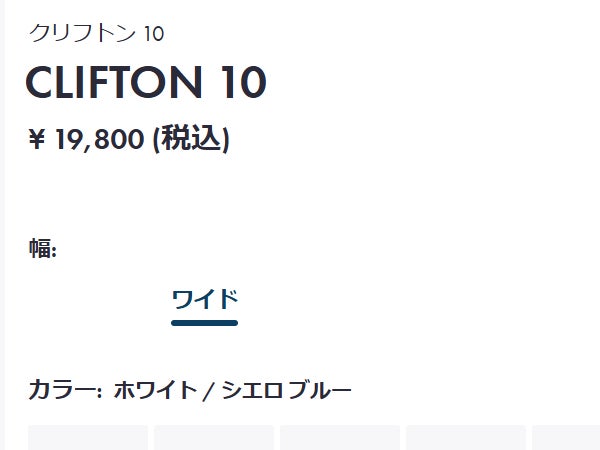
Task: Click the partially visible fifth color swatch
Action: (x=567, y=438)
